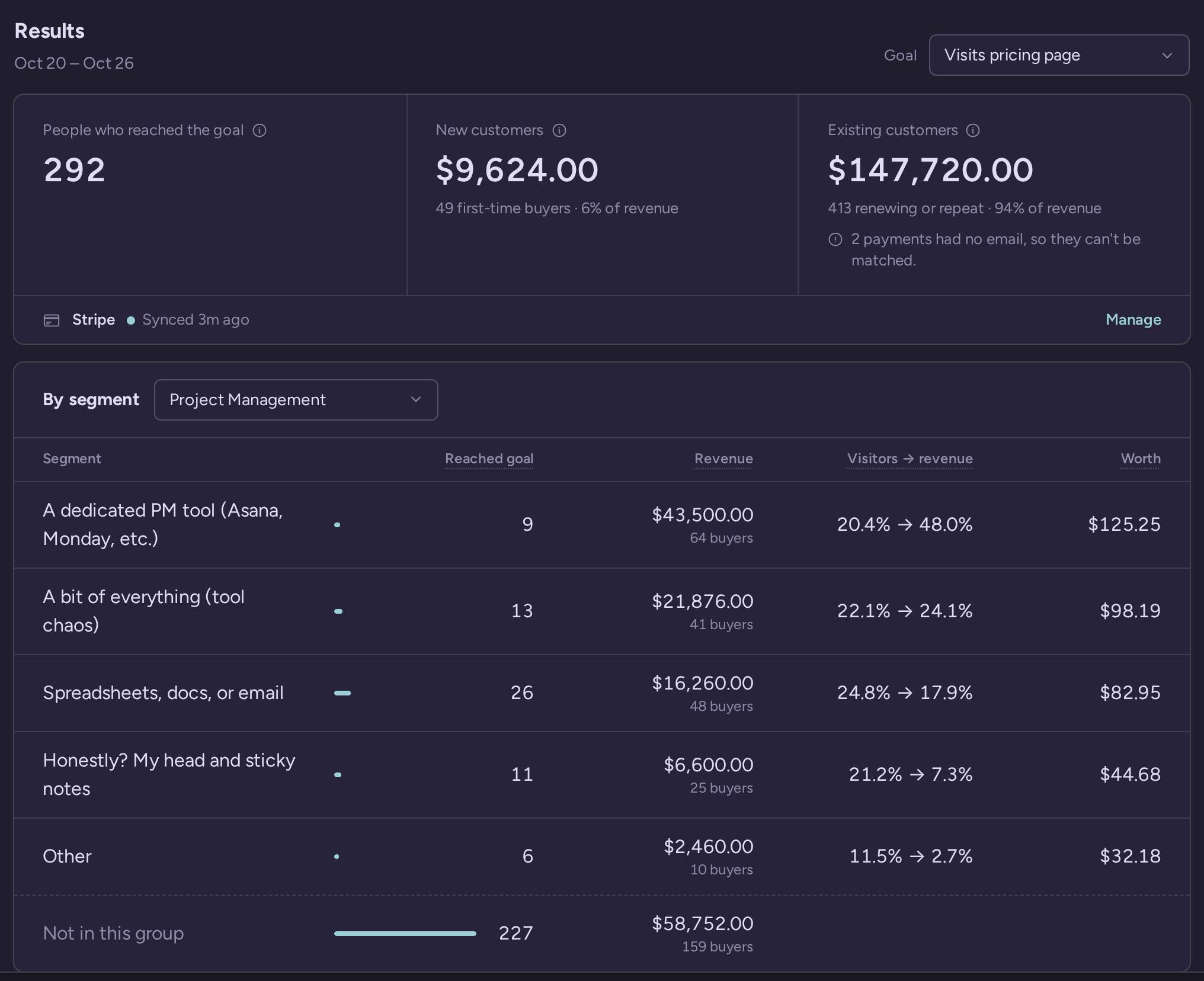Screen dimensions: 1204x981
Task: Select the 'Not in this group' row
Action: tap(602, 934)
